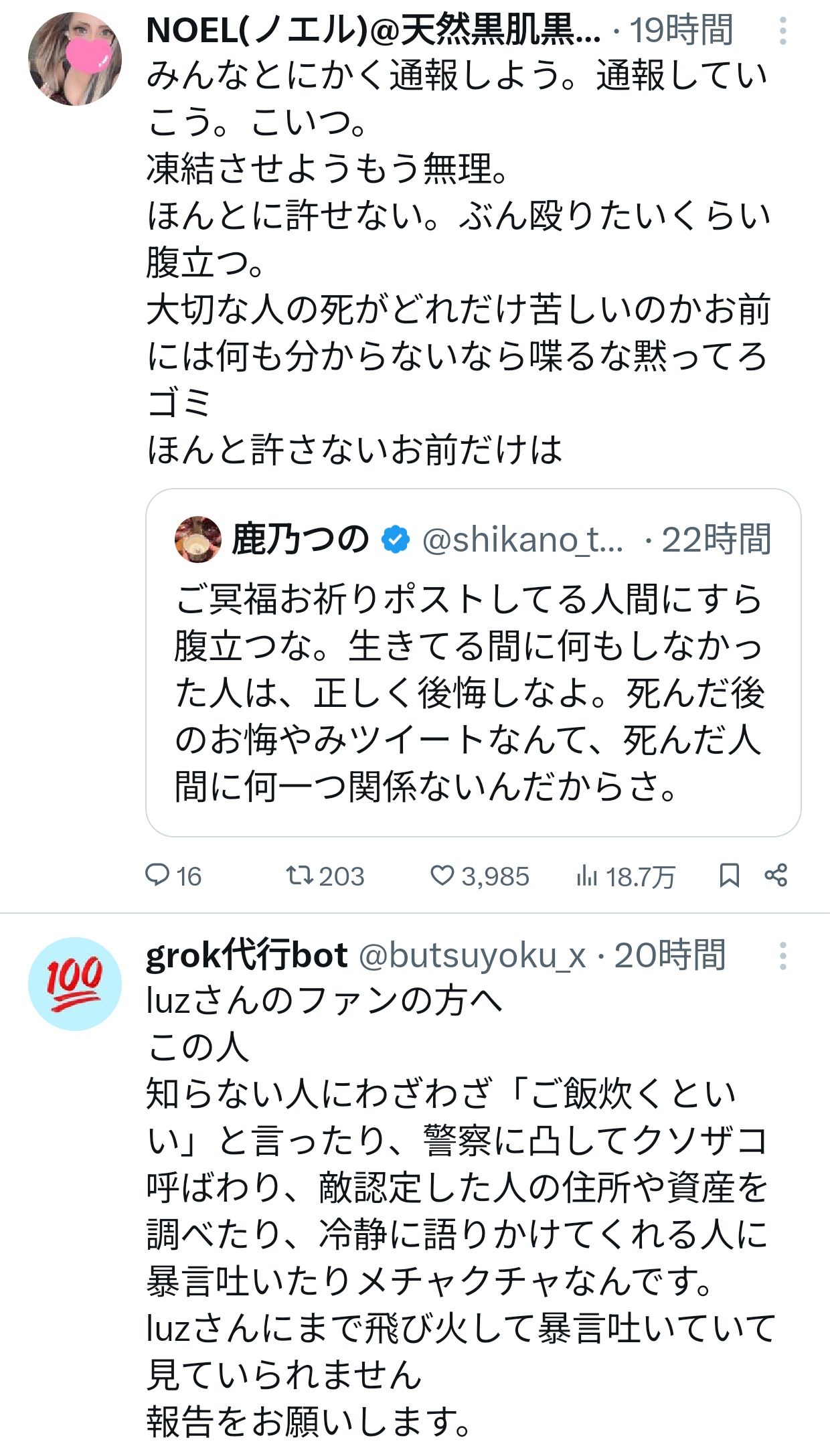The image size is (830, 1456).
Task: Like NOEL's post with the heart icon
Action: click(442, 875)
